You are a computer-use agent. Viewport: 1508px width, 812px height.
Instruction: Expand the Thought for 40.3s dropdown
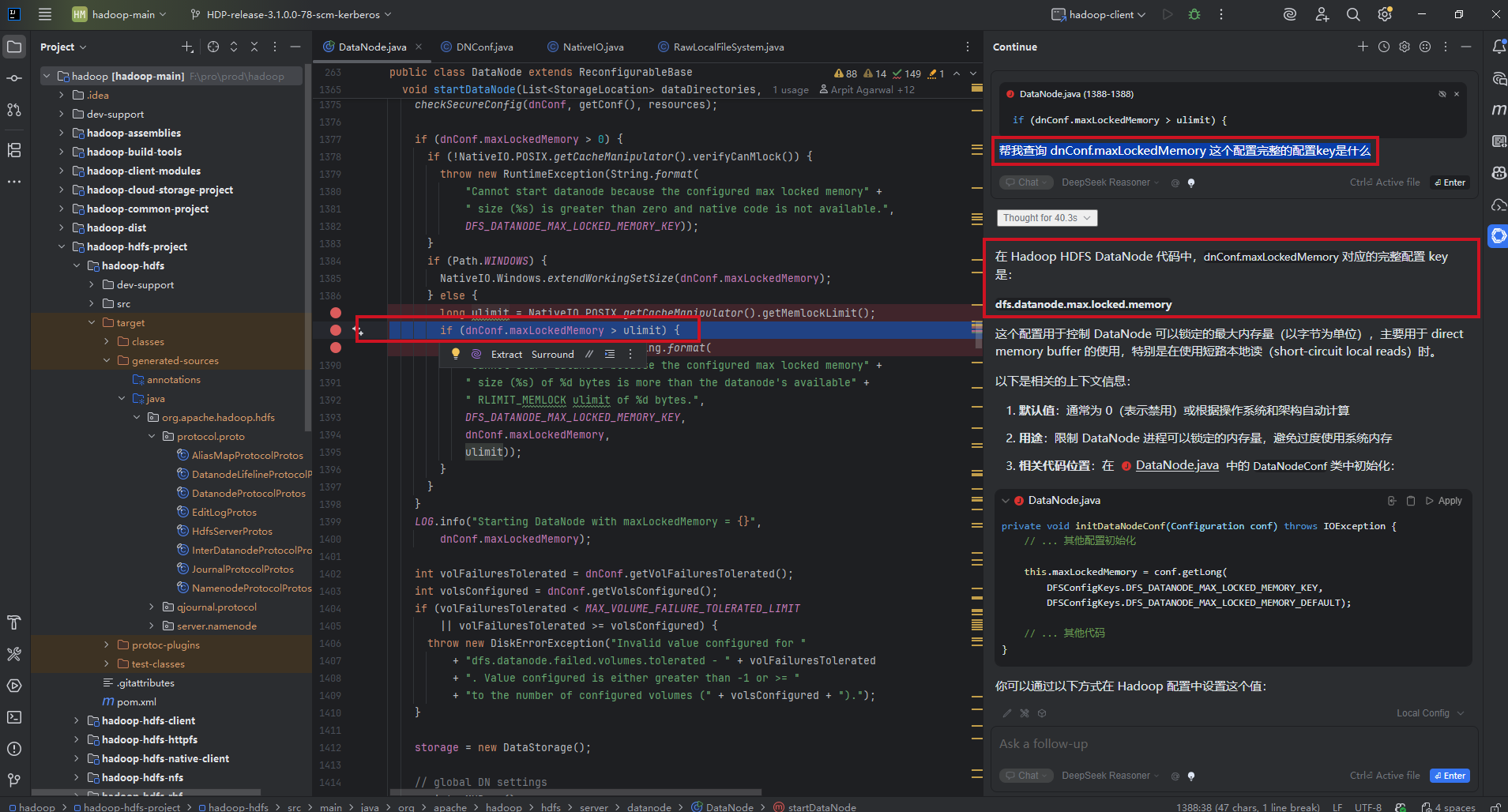(1047, 218)
